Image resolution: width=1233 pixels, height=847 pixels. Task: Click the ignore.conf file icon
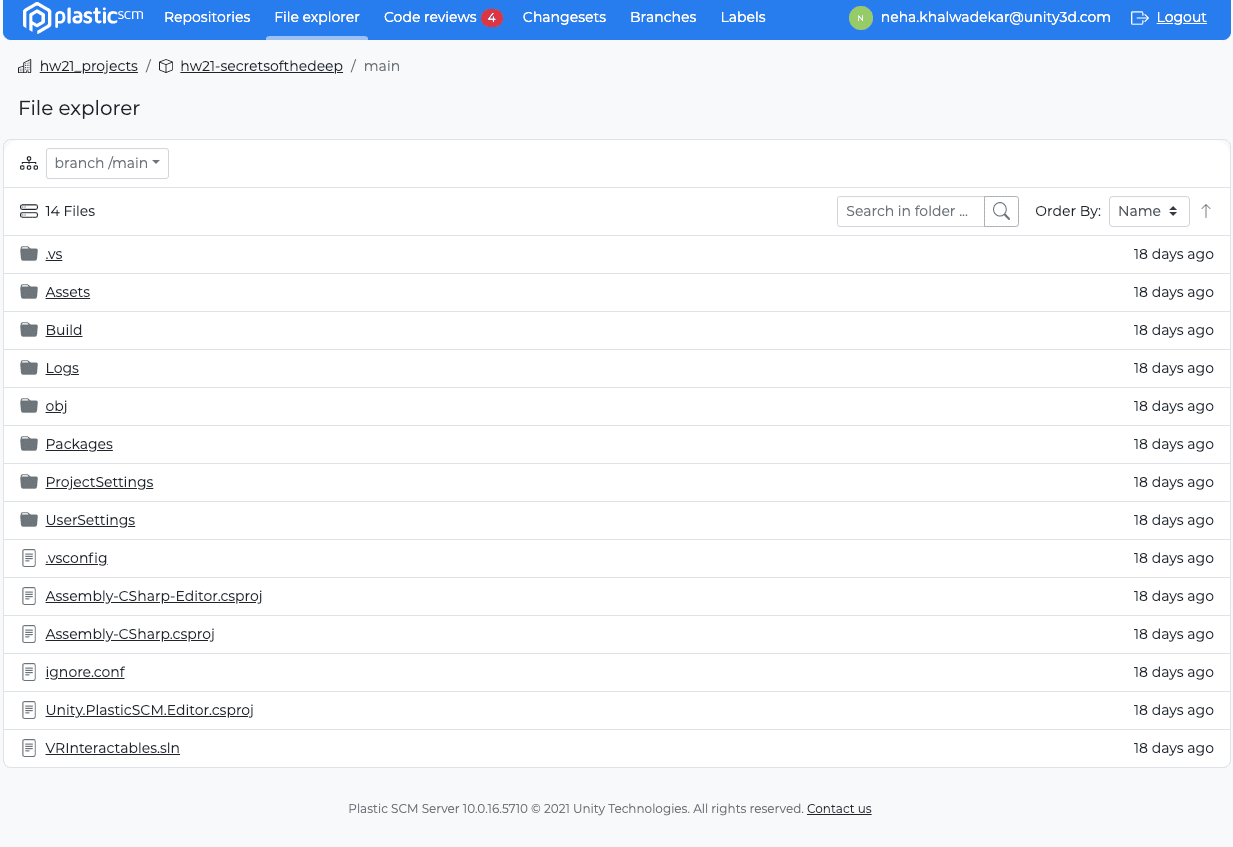pyautogui.click(x=29, y=672)
